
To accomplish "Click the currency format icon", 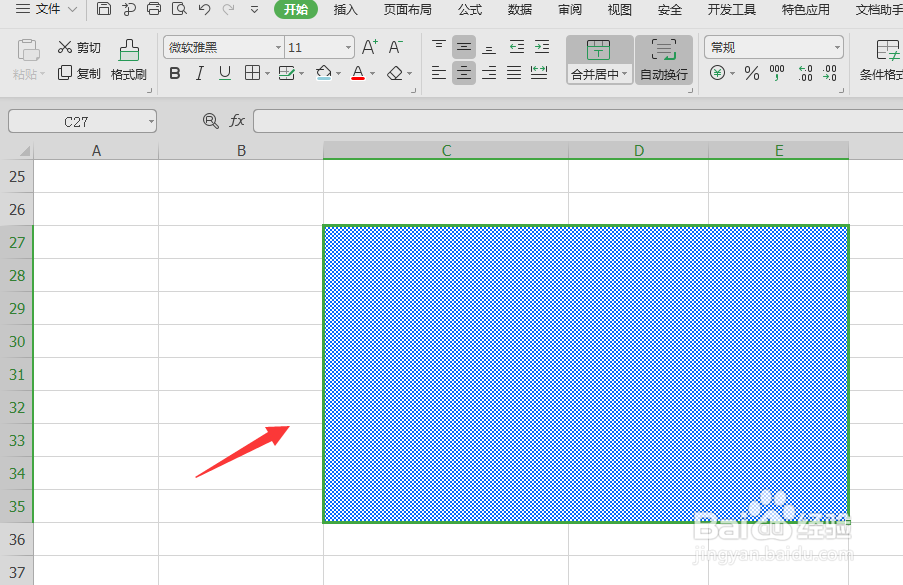I will [718, 73].
